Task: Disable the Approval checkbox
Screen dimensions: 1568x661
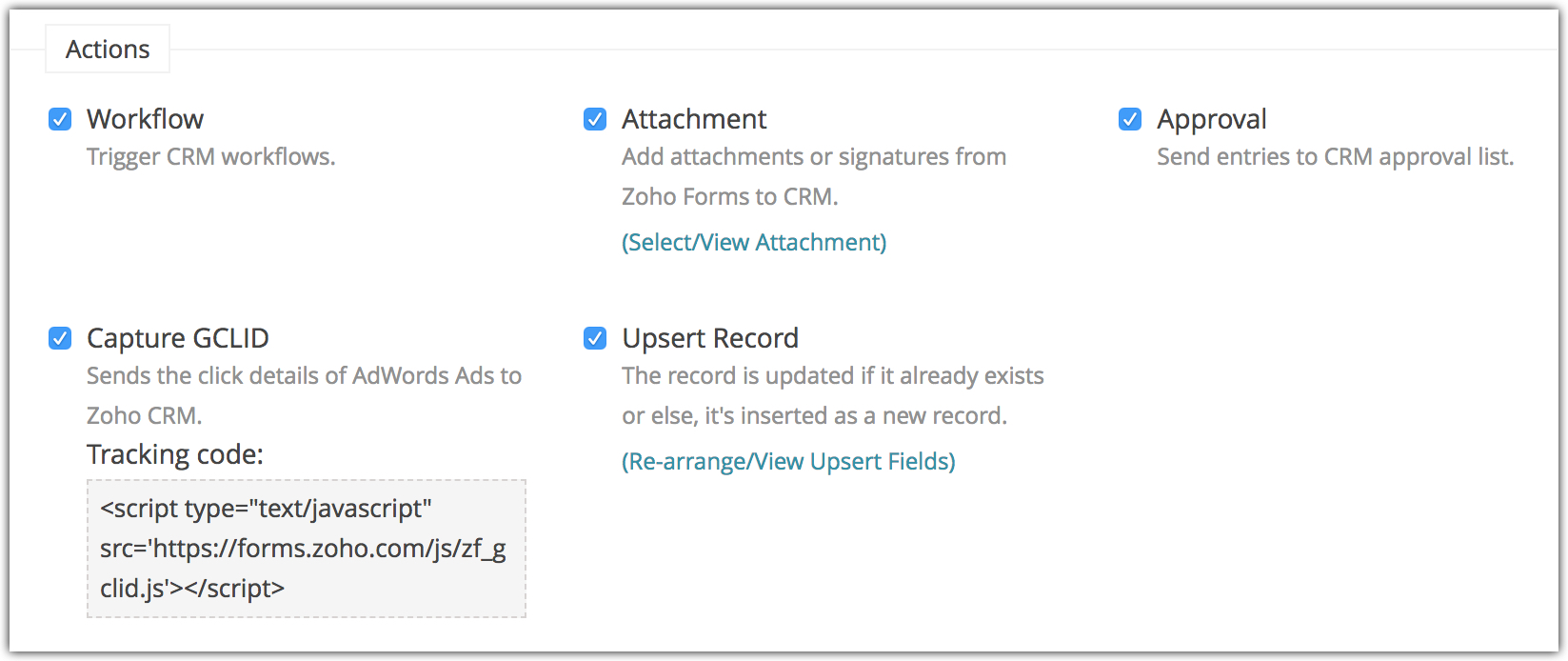Action: pyautogui.click(x=1130, y=119)
